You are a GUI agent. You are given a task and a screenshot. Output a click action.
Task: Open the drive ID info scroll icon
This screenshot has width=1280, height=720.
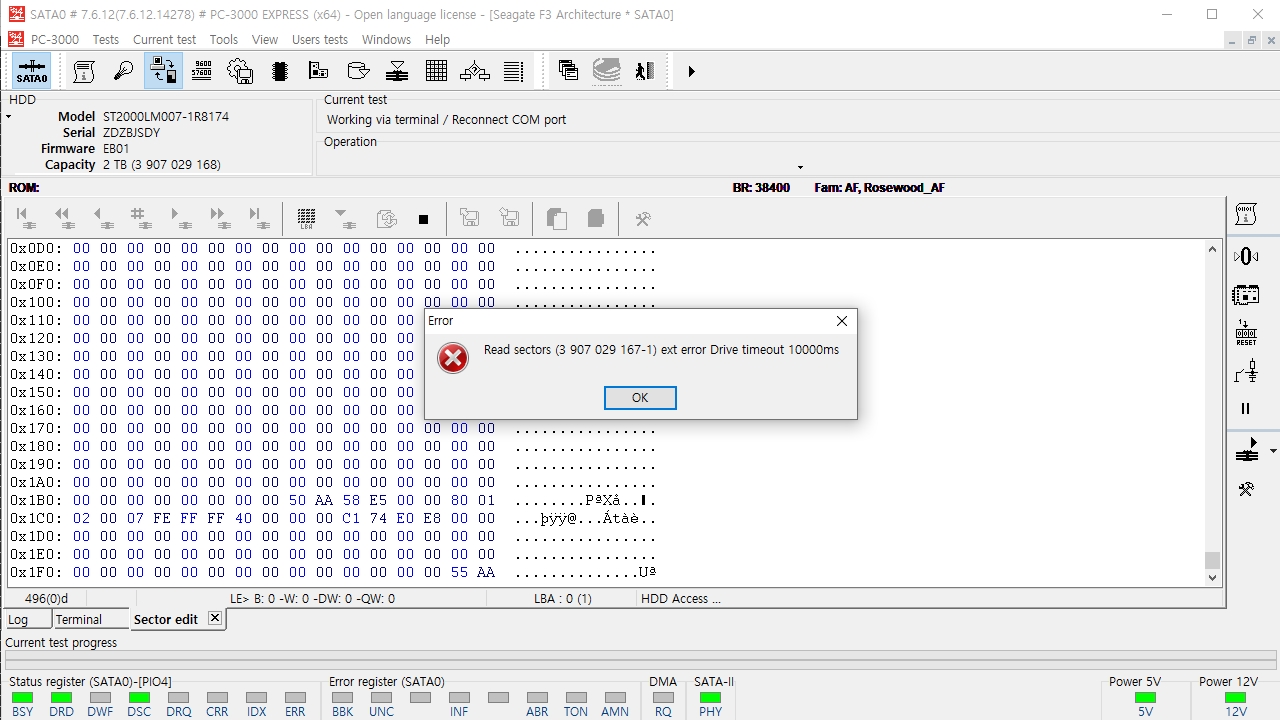(x=84, y=71)
